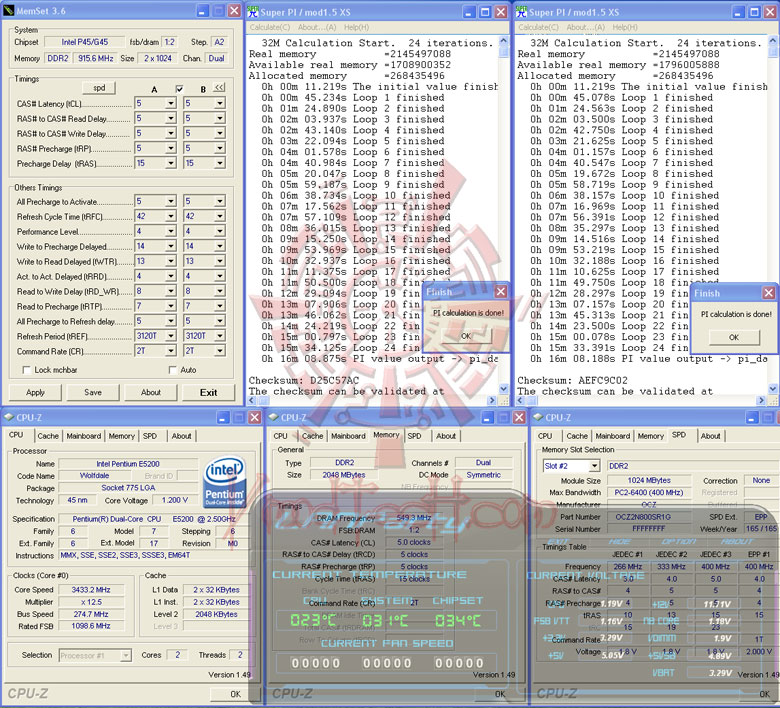Click the Name Intel Pentium E5200 value

[x=128, y=464]
